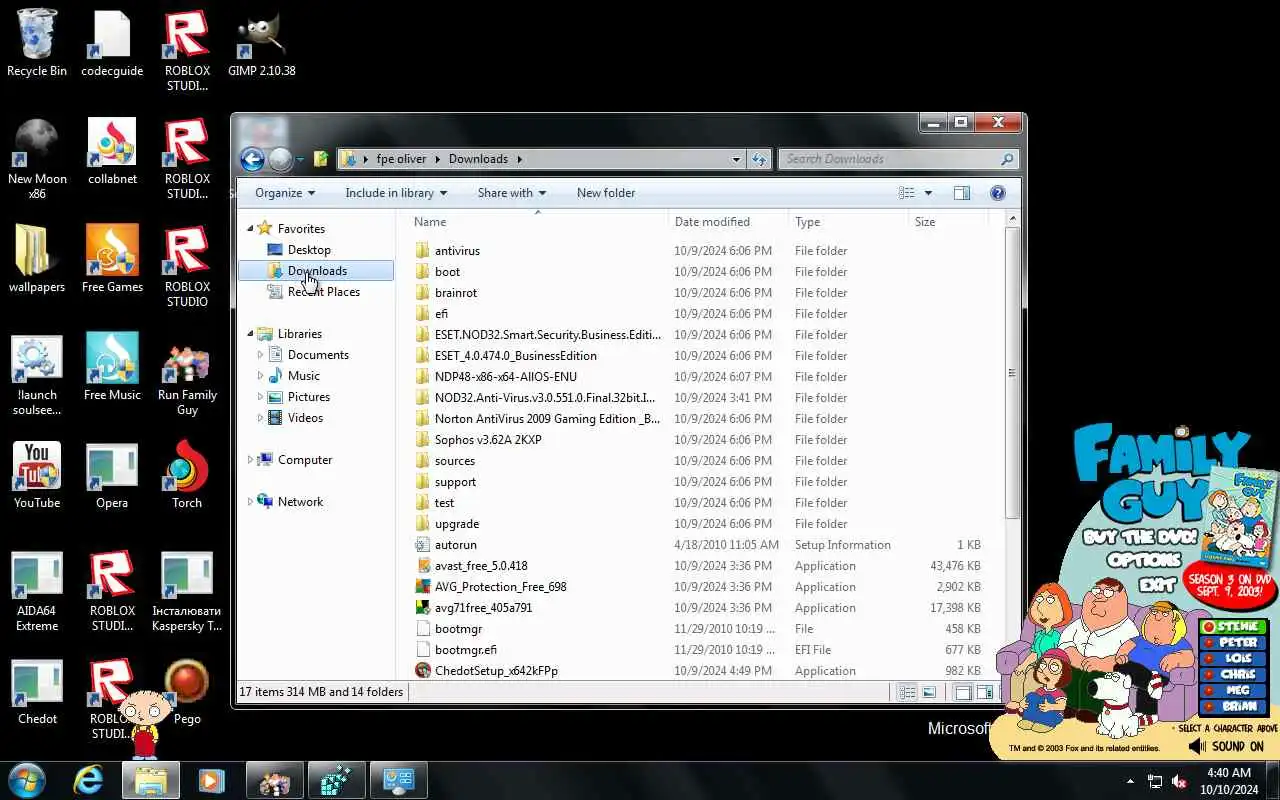This screenshot has width=1280, height=800.
Task: Open the wallpapers folder on the desktop
Action: pos(37,260)
